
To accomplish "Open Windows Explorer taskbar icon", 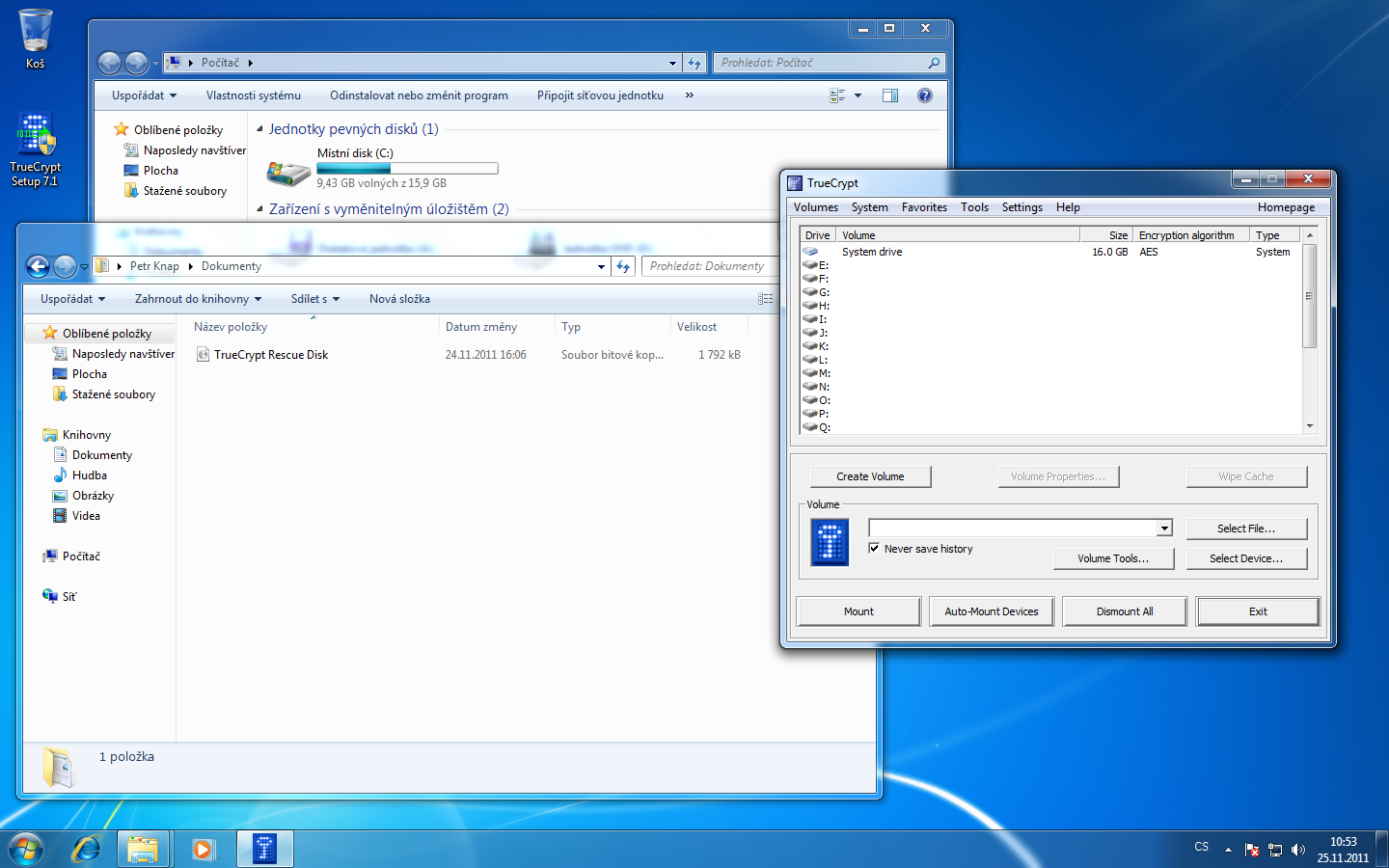I will (143, 849).
